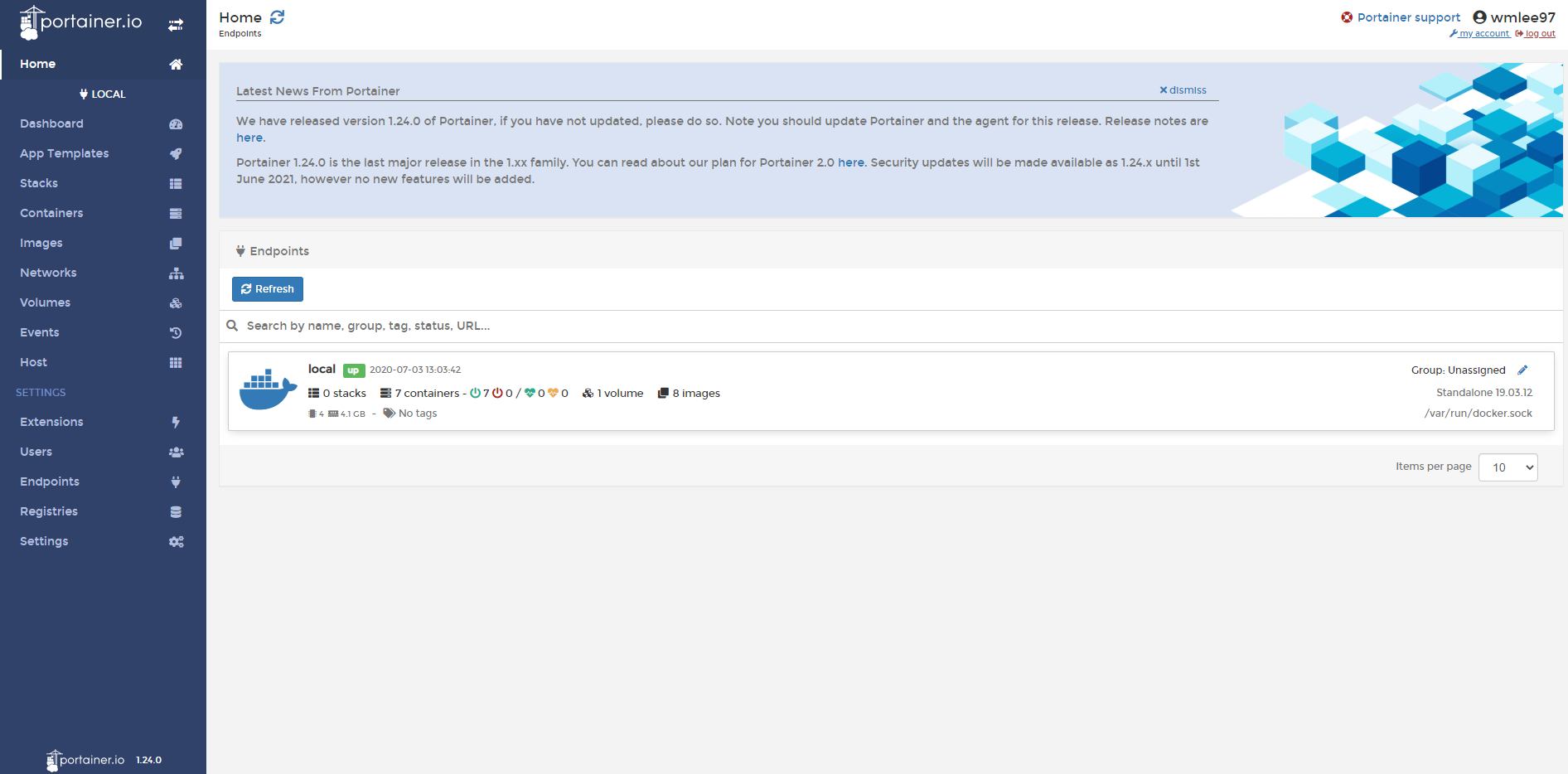Image resolution: width=1568 pixels, height=774 pixels.
Task: Click the Containers server icon in sidebar
Action: click(x=176, y=213)
